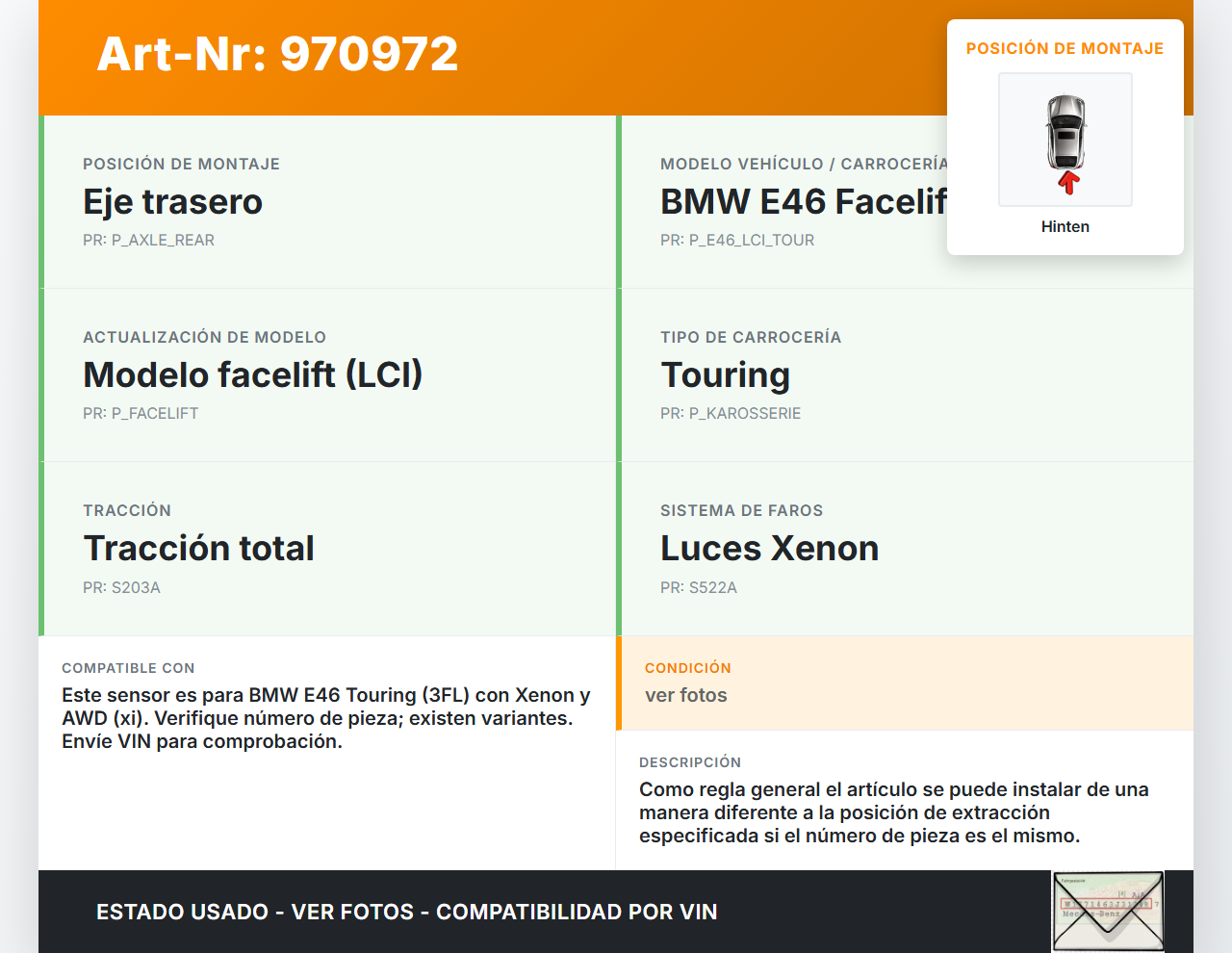Open the document thumbnail in the dark footer
Viewport: 1232px width, 953px height.
(1108, 912)
